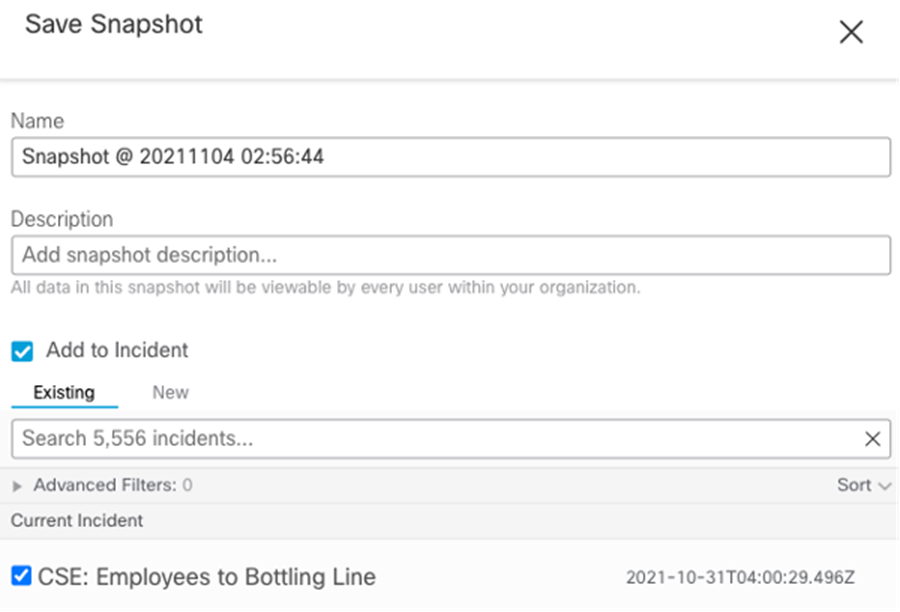This screenshot has width=900, height=612.
Task: Click the Sort chevron arrow
Action: coord(884,486)
